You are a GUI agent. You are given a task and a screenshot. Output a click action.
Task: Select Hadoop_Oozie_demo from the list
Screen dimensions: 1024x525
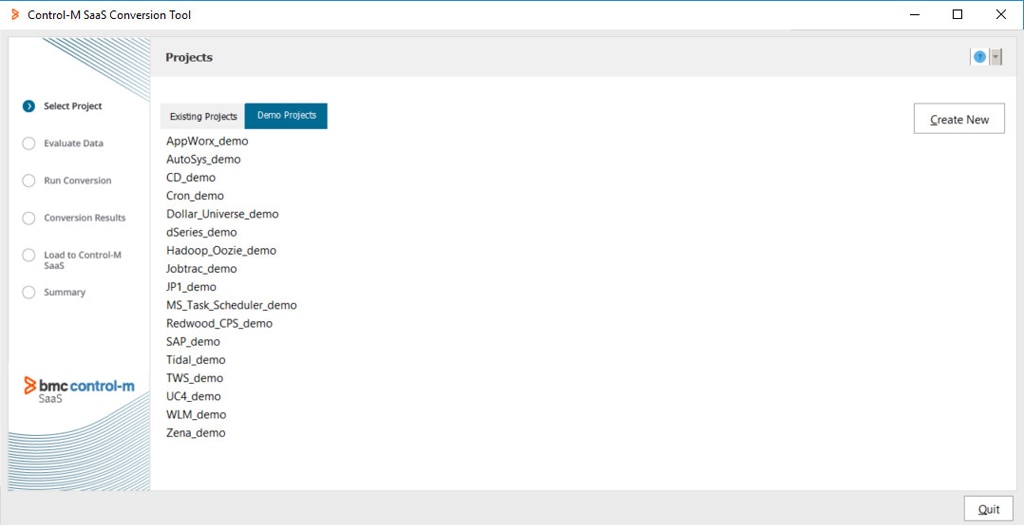coord(221,250)
